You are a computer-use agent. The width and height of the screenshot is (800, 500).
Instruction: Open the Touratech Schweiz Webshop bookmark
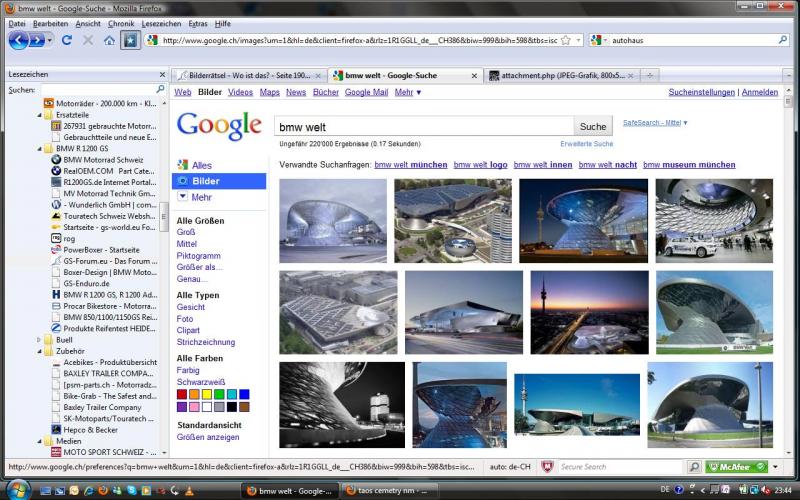(x=104, y=216)
